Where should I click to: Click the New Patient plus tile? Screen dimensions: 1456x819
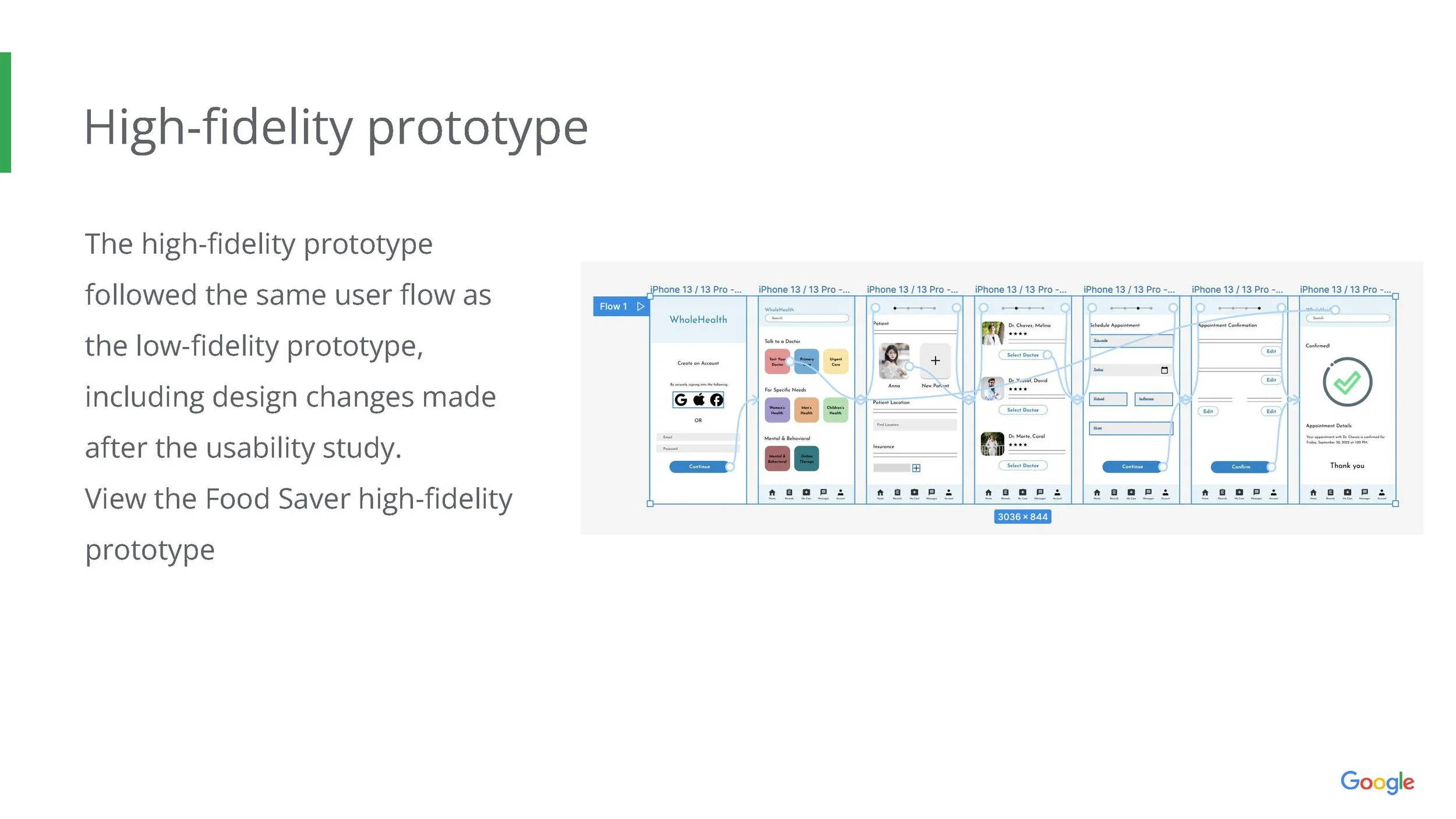935,361
